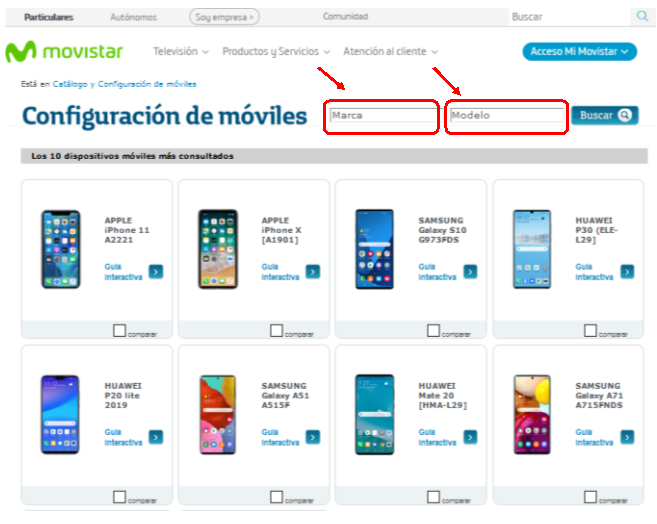Image resolution: width=657 pixels, height=524 pixels.
Task: Enable compare checkbox for Galaxy S10
Action: [434, 331]
